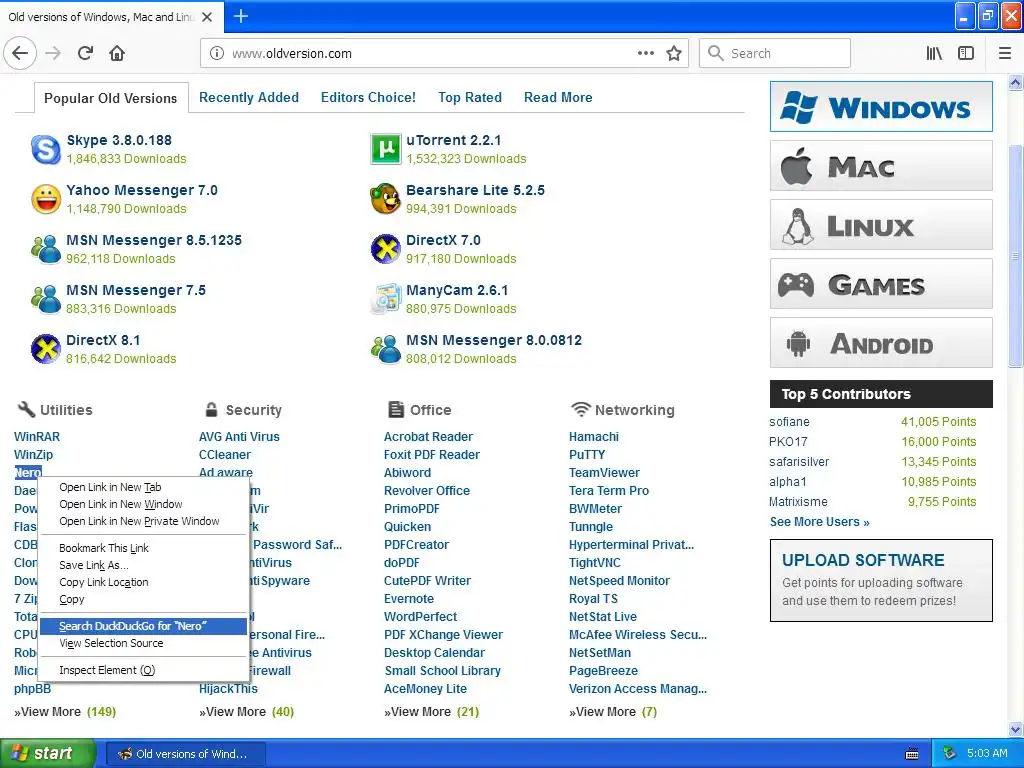Image resolution: width=1024 pixels, height=768 pixels.
Task: Click the vertical scrollbar down arrow
Action: [x=1016, y=729]
